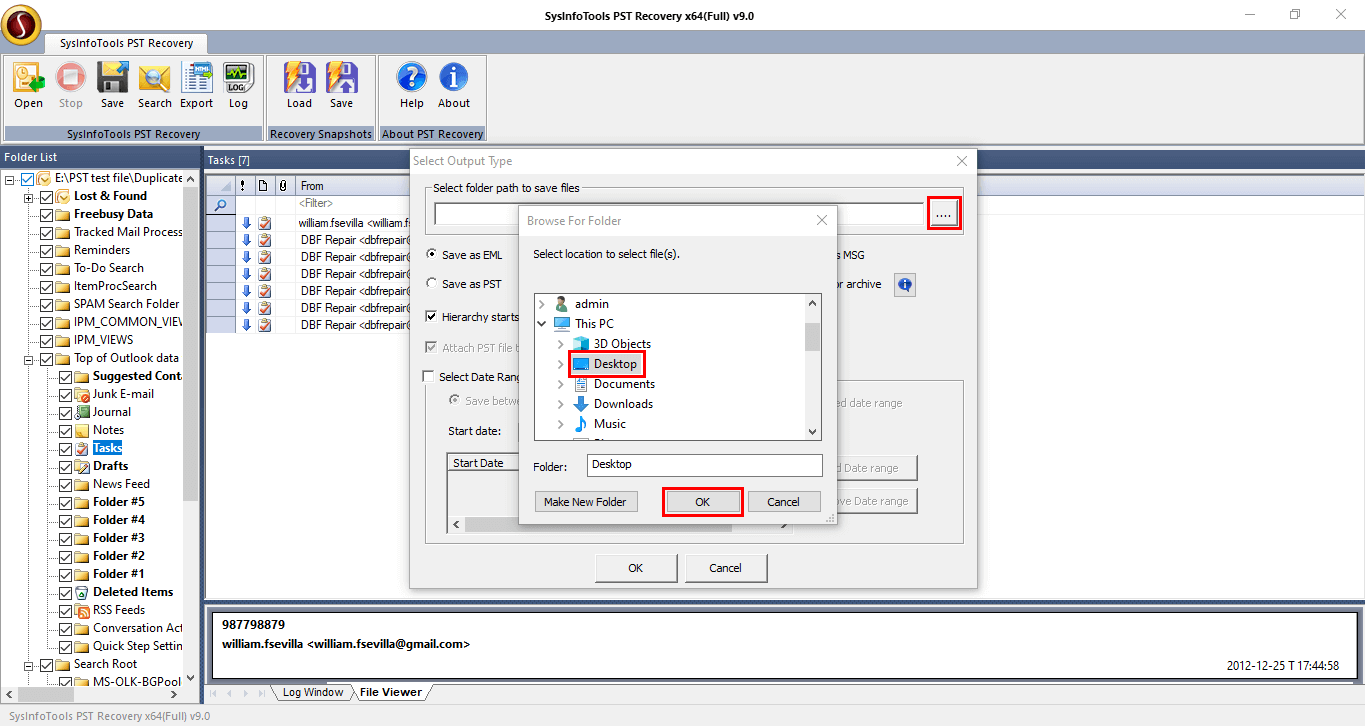
Task: Select the Reminders tree item
Action: pos(102,250)
